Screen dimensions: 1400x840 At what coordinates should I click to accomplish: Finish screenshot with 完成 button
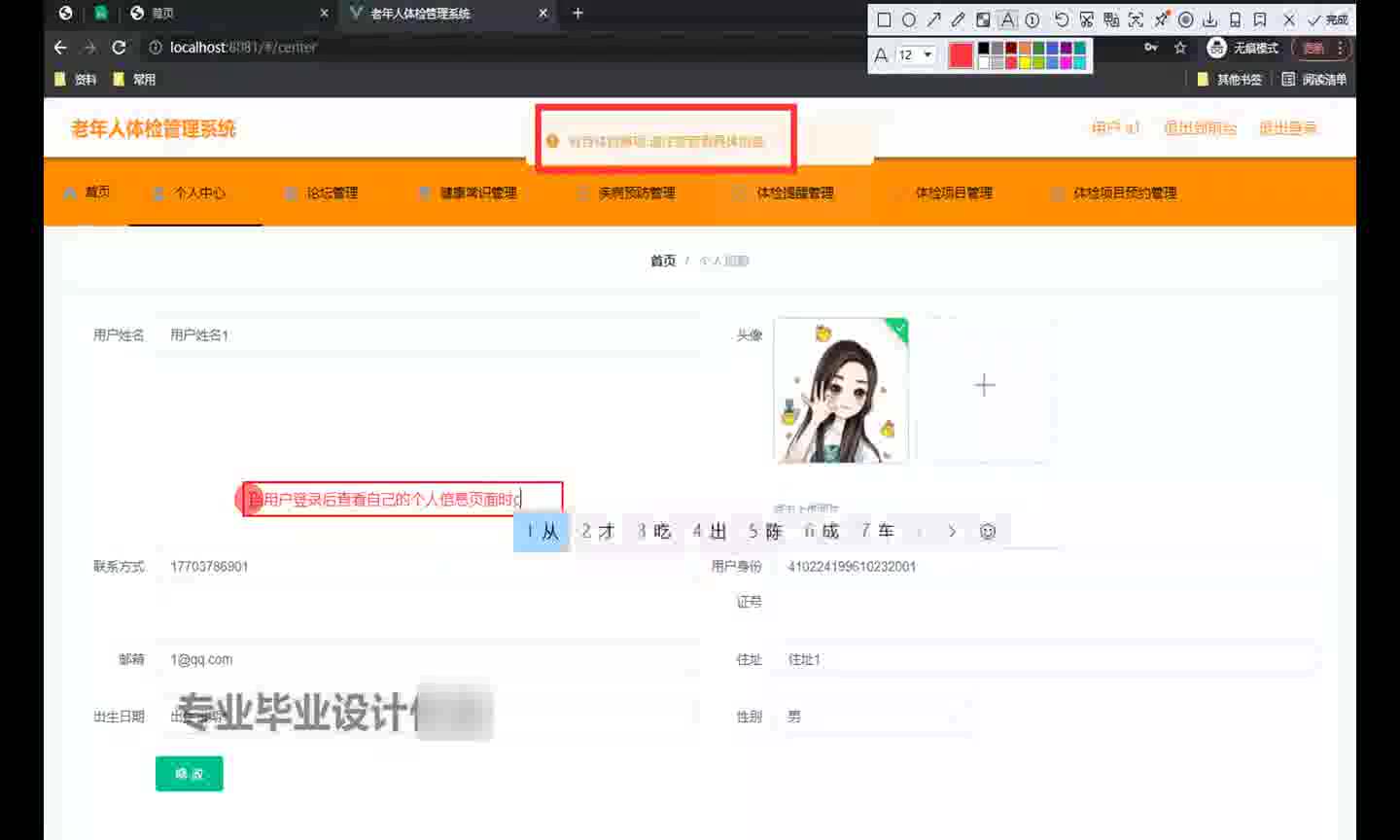point(1328,19)
